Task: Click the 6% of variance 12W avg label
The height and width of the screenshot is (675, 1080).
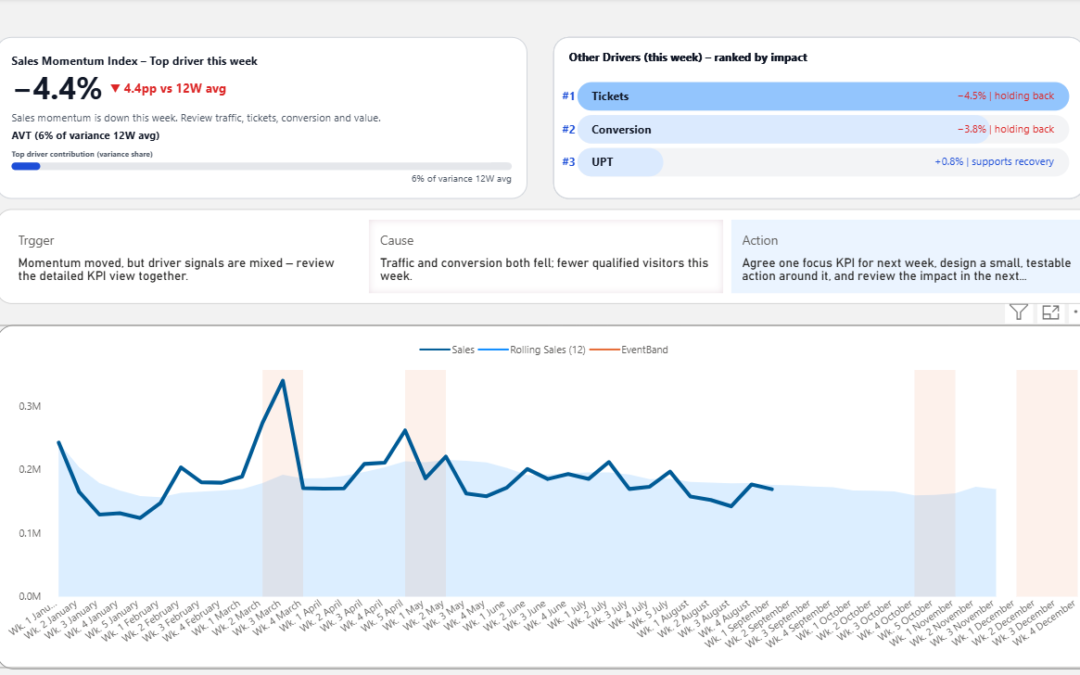Action: [464, 178]
